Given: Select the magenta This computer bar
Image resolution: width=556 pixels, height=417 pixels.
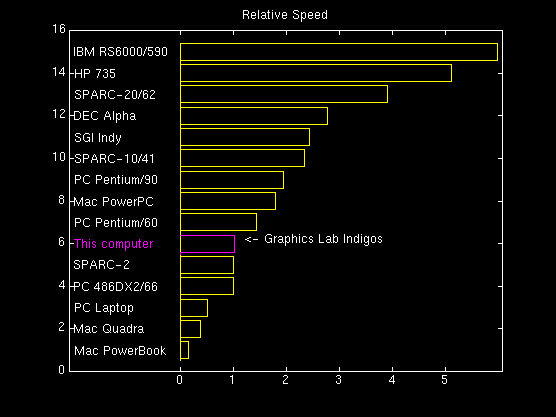Looking at the screenshot, I should click(x=207, y=244).
